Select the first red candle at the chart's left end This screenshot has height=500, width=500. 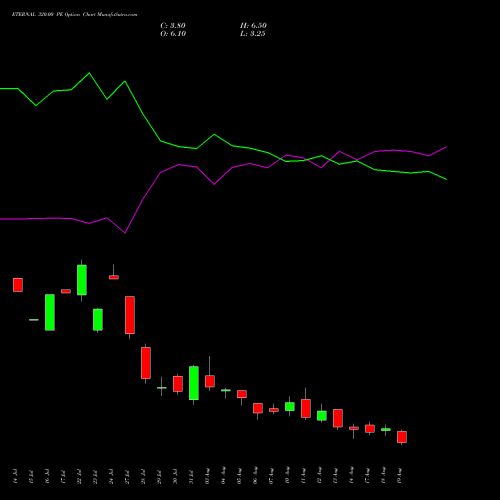coord(18,285)
